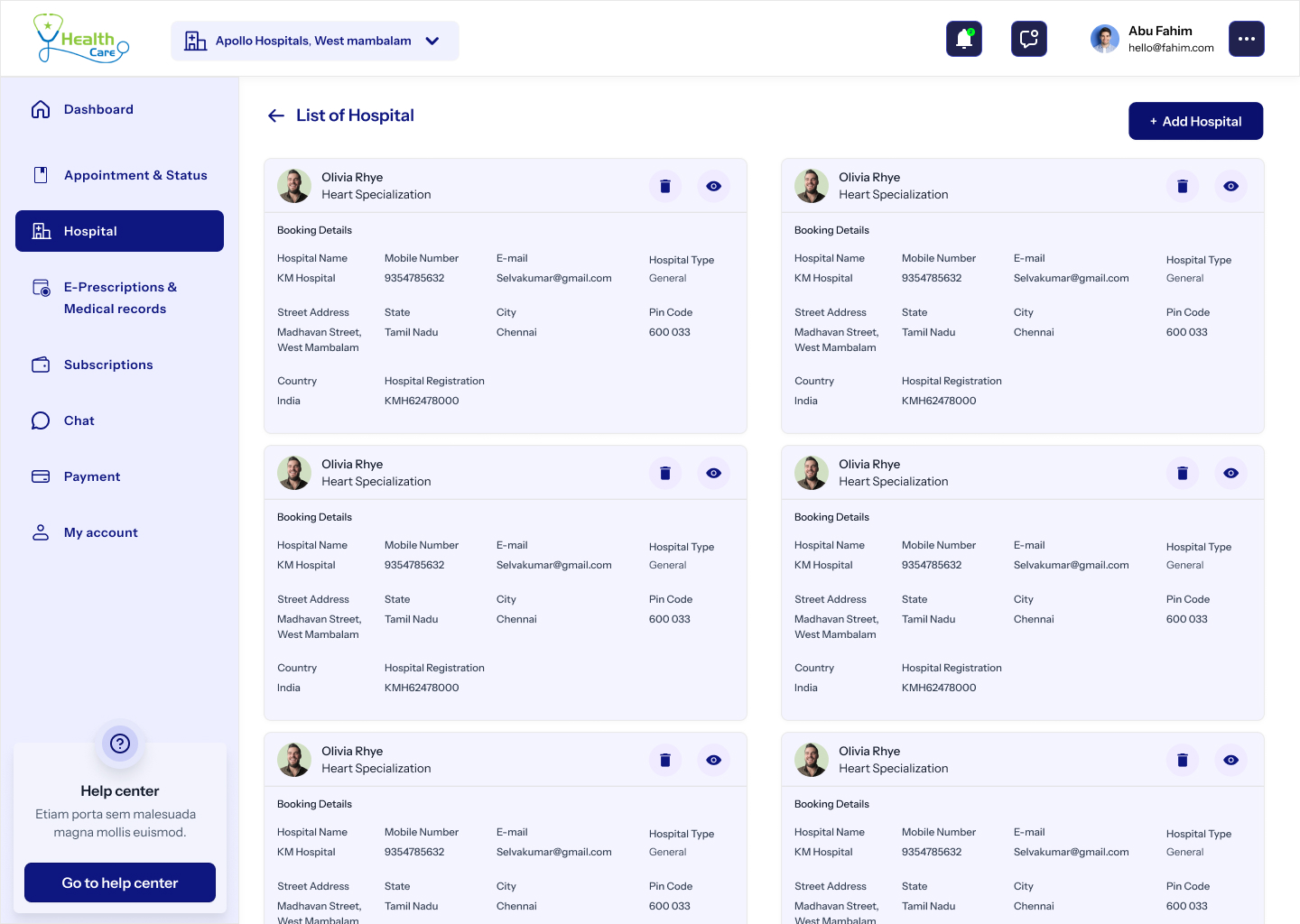
Task: Click the question mark help icon
Action: (120, 744)
